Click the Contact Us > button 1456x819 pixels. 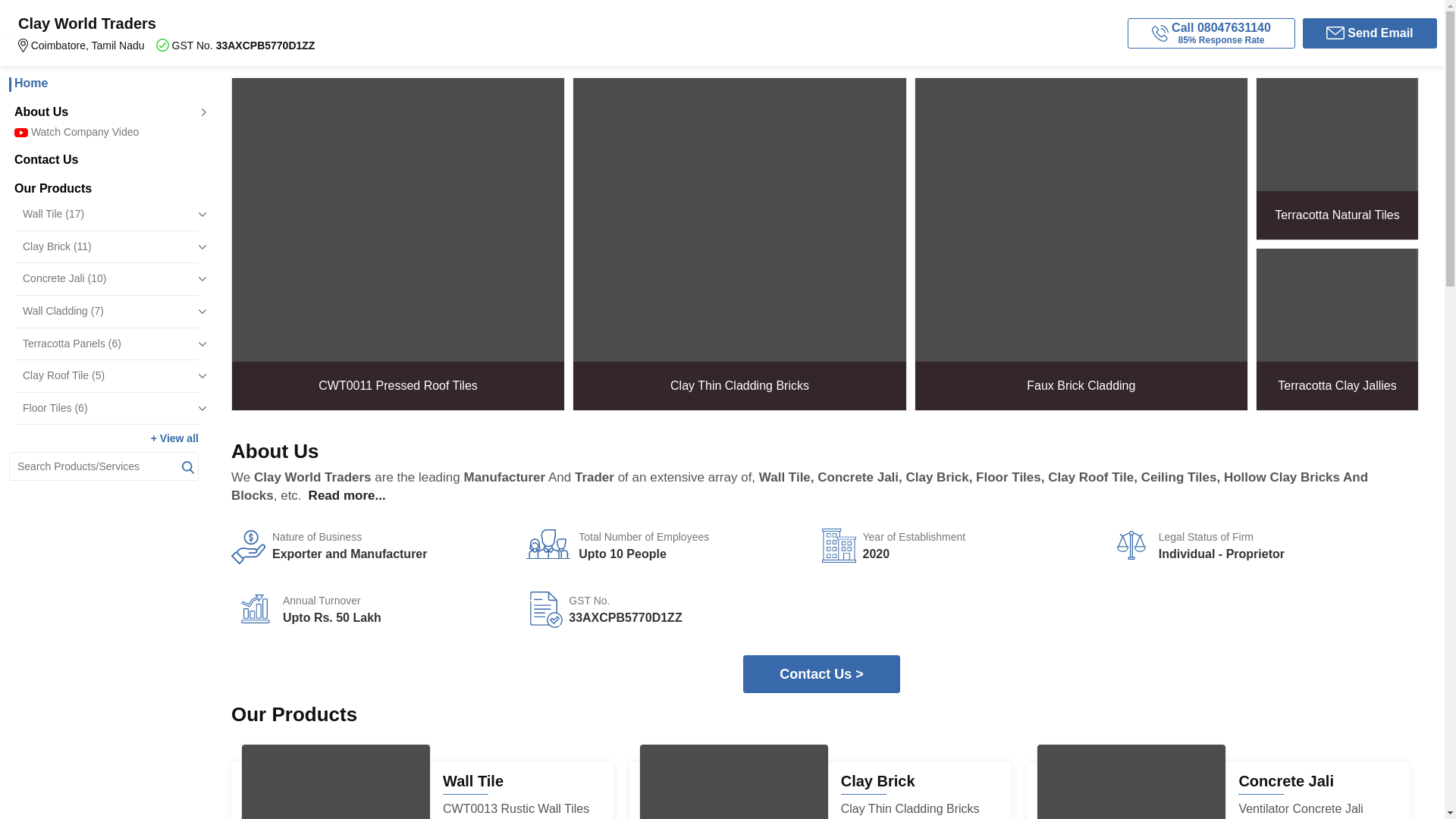point(821,674)
